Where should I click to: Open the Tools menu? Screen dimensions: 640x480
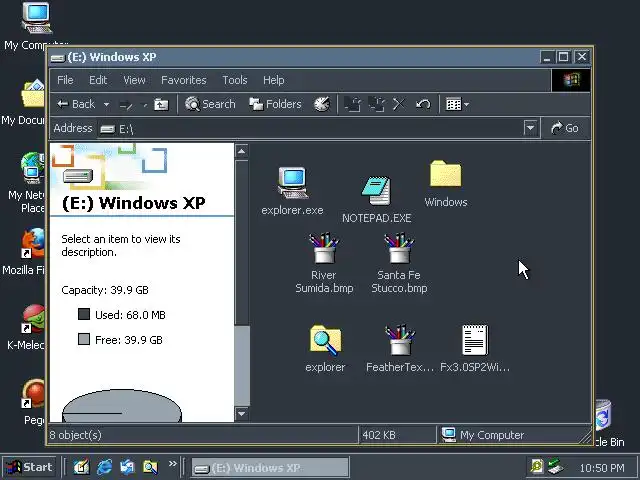tap(235, 80)
